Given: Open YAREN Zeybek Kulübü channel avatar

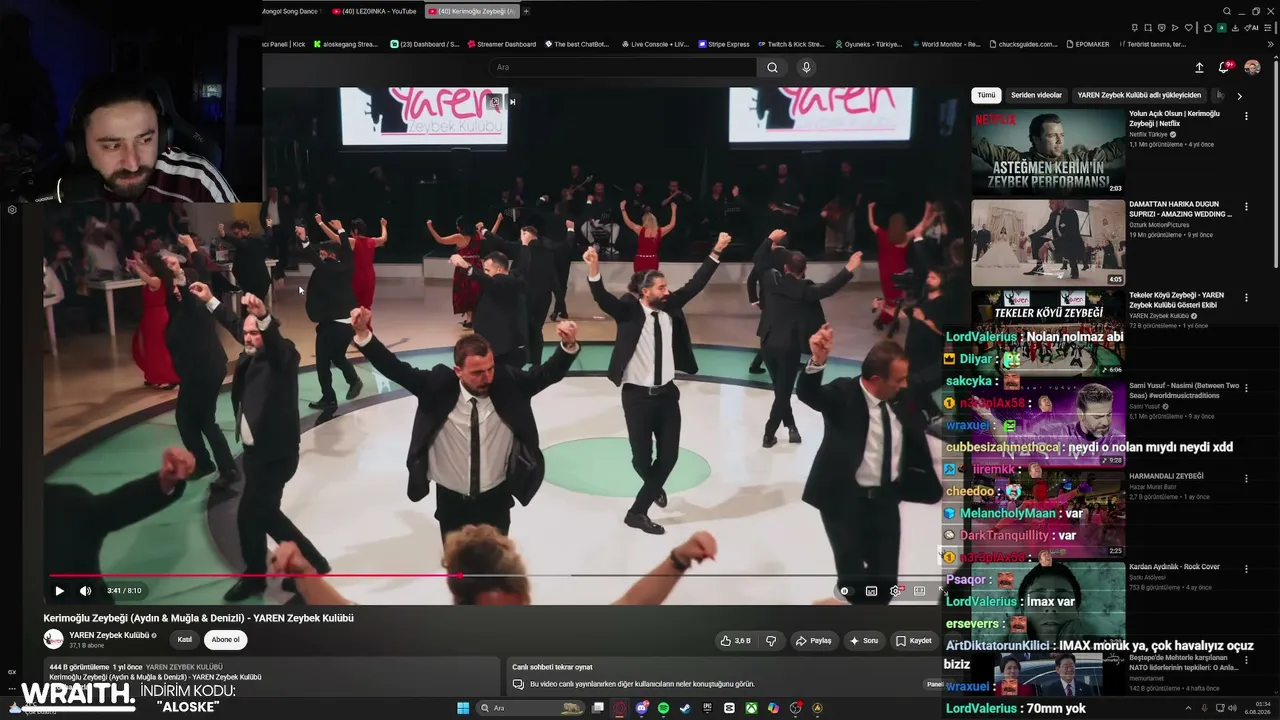Looking at the screenshot, I should pos(54,639).
